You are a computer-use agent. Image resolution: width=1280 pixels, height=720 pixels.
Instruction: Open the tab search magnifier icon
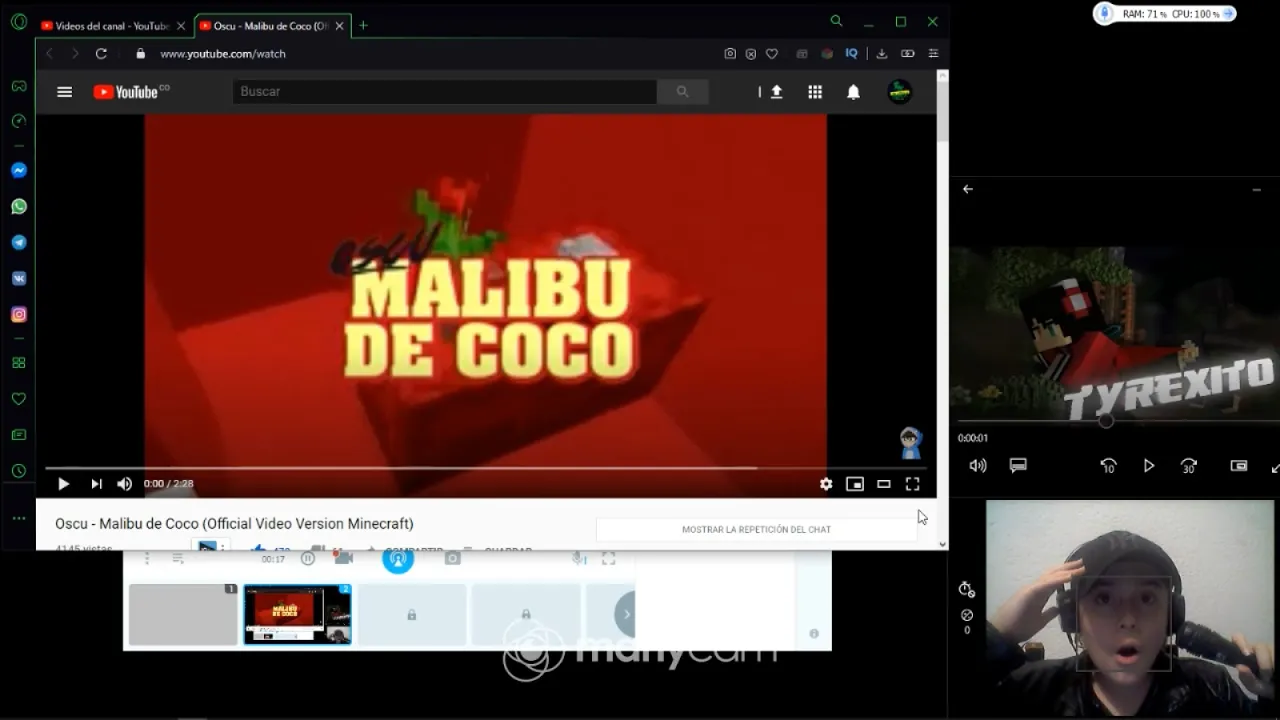[836, 21]
